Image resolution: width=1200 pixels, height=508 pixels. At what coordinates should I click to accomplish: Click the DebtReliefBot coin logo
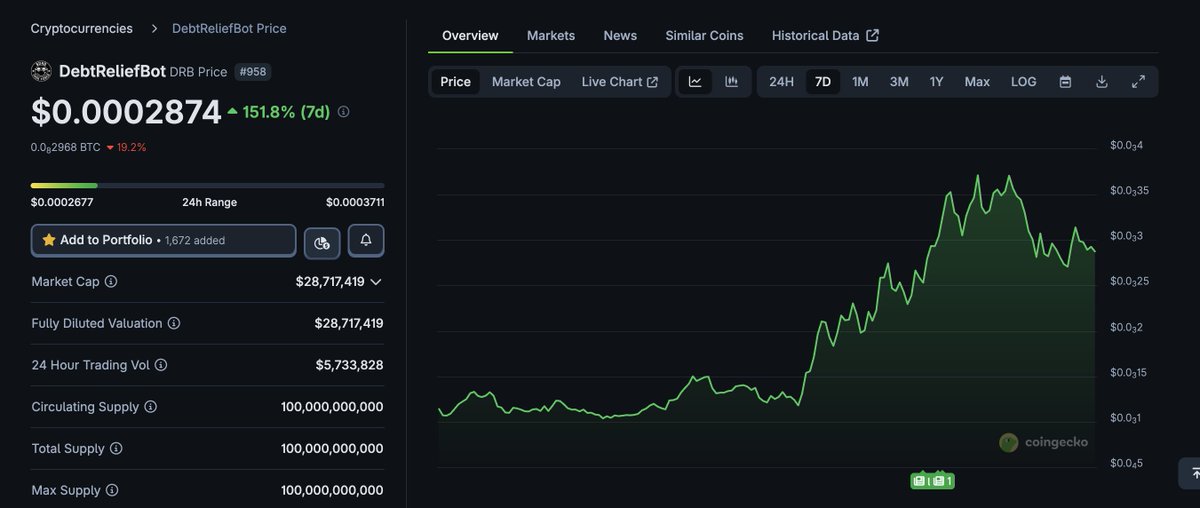[42, 71]
